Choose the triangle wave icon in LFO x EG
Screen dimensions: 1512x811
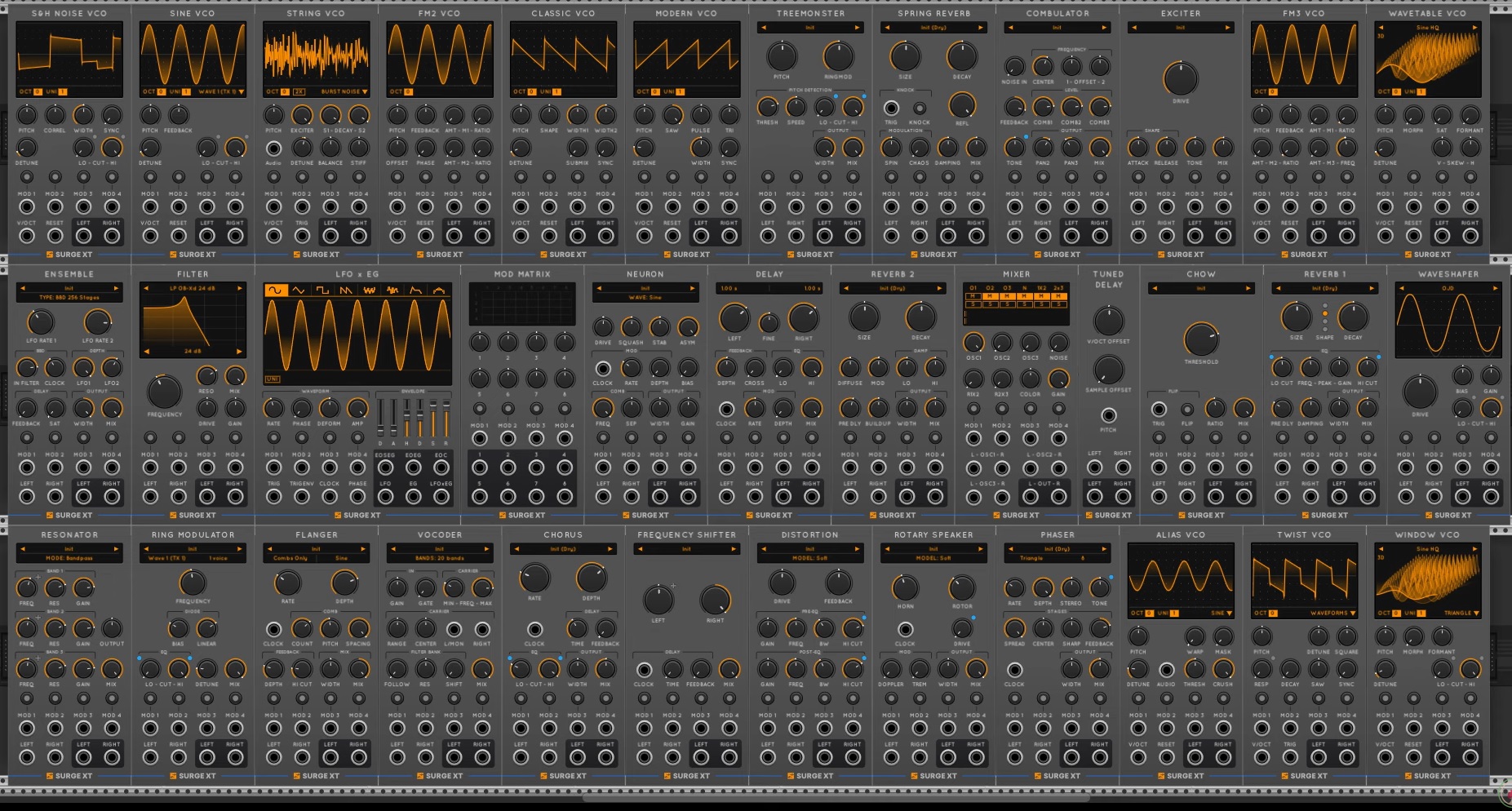pyautogui.click(x=299, y=290)
